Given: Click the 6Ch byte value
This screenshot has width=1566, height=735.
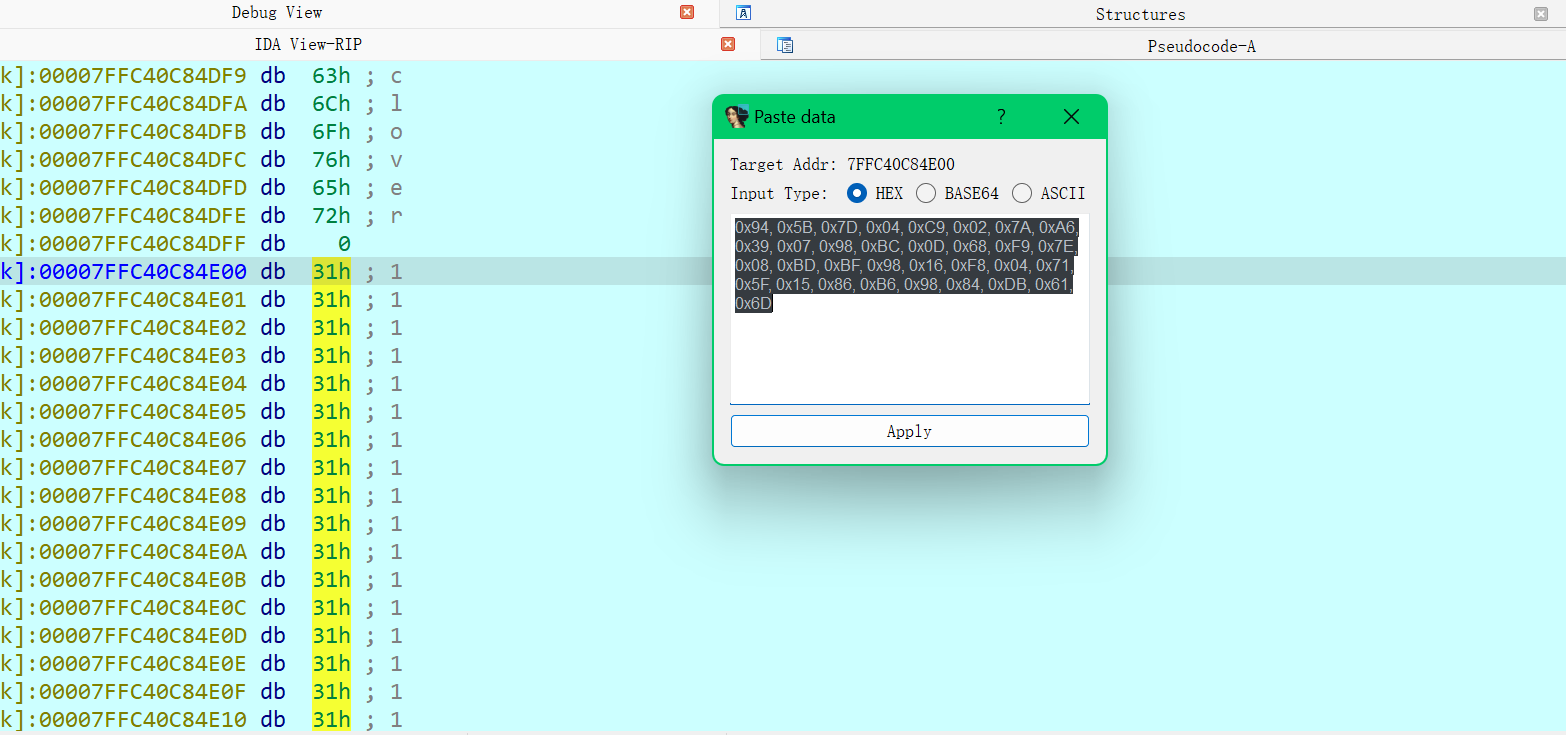Looking at the screenshot, I should [331, 103].
